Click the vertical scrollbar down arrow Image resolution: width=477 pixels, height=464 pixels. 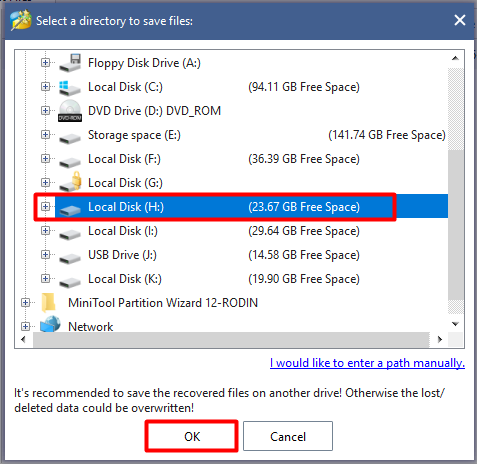click(455, 324)
